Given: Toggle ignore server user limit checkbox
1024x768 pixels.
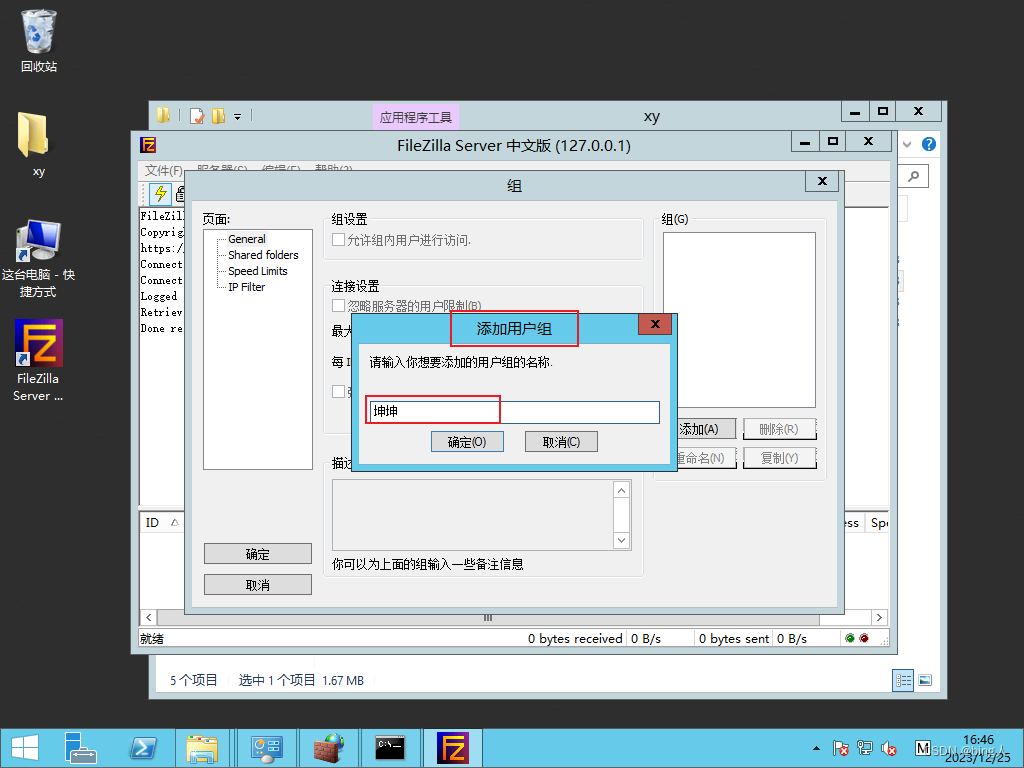Looking at the screenshot, I should click(x=338, y=305).
